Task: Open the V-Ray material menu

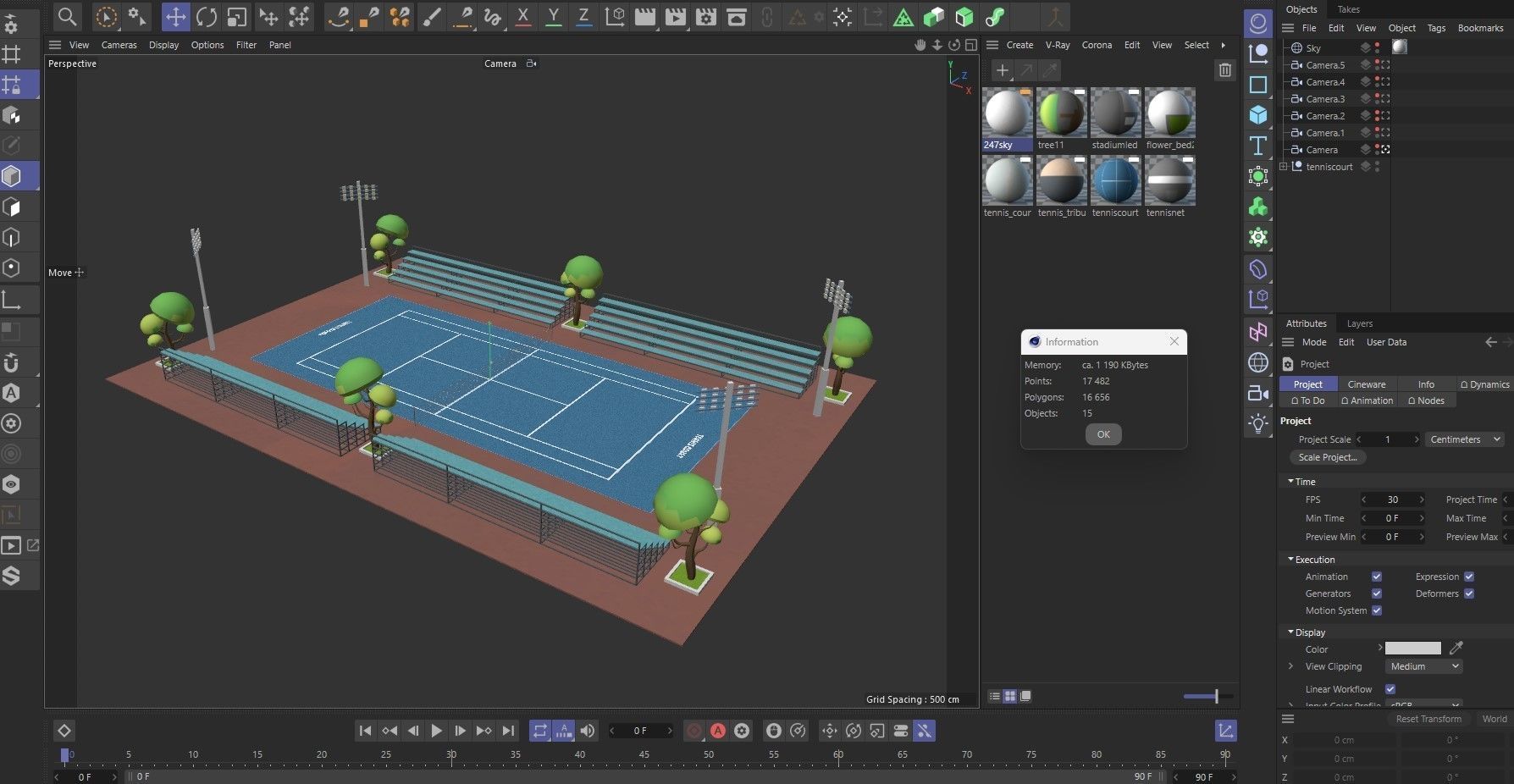Action: 1058,45
